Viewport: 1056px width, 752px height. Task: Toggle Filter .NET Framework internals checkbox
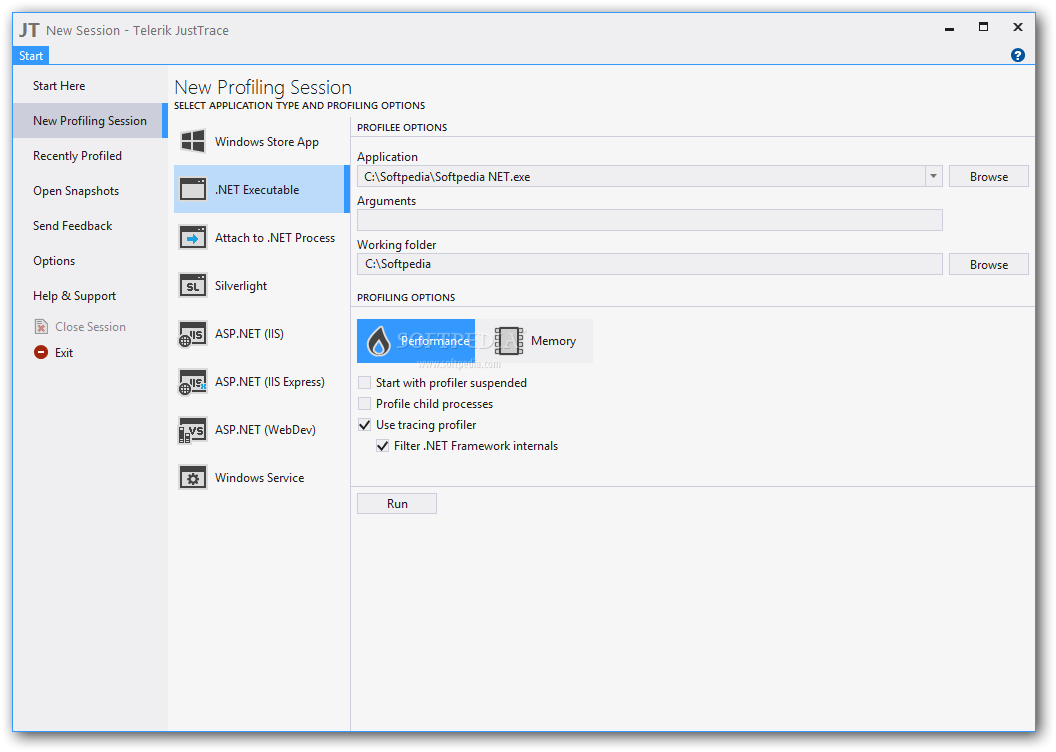(x=383, y=446)
